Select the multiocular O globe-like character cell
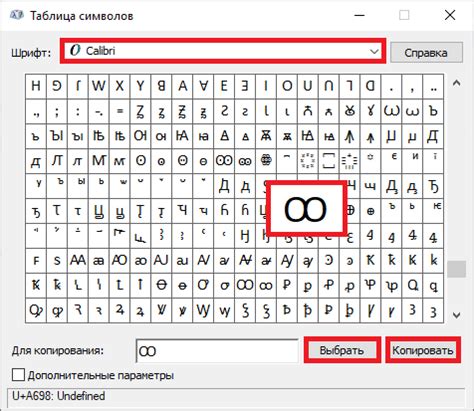474x411 pixels. coord(266,161)
